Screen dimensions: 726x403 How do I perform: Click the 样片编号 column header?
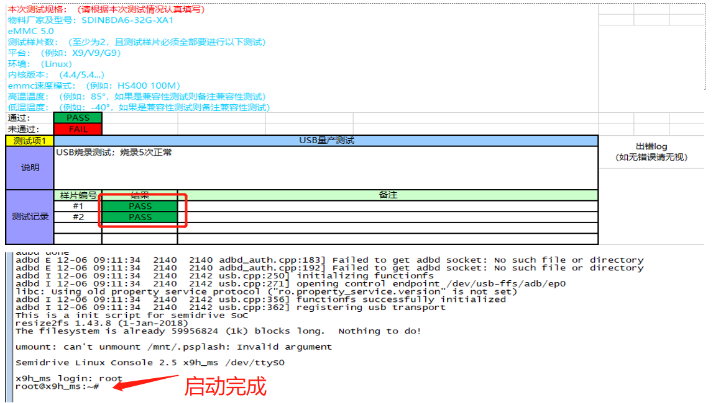pos(78,194)
